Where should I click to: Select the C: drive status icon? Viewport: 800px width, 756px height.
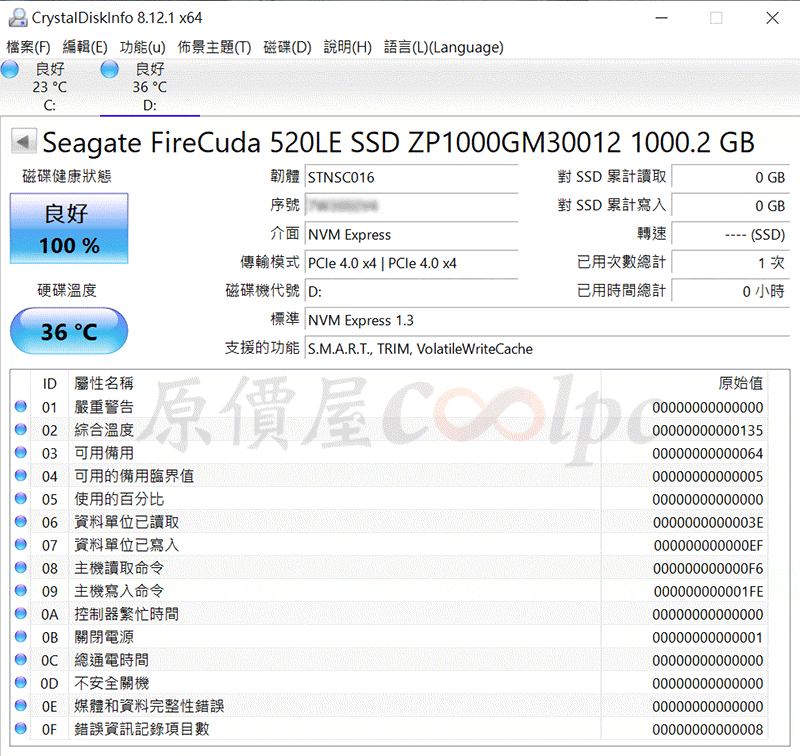pos(10,69)
